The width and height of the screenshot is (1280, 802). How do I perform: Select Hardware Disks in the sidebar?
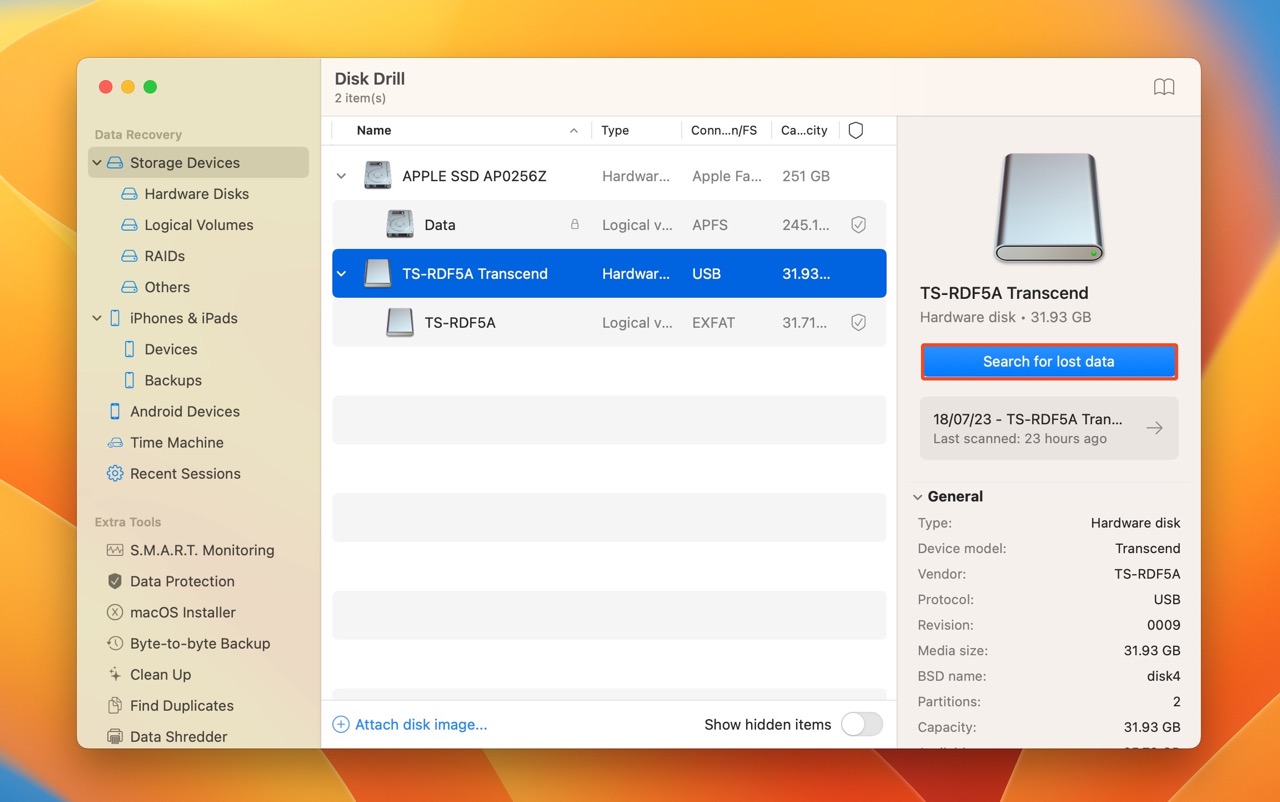[197, 194]
